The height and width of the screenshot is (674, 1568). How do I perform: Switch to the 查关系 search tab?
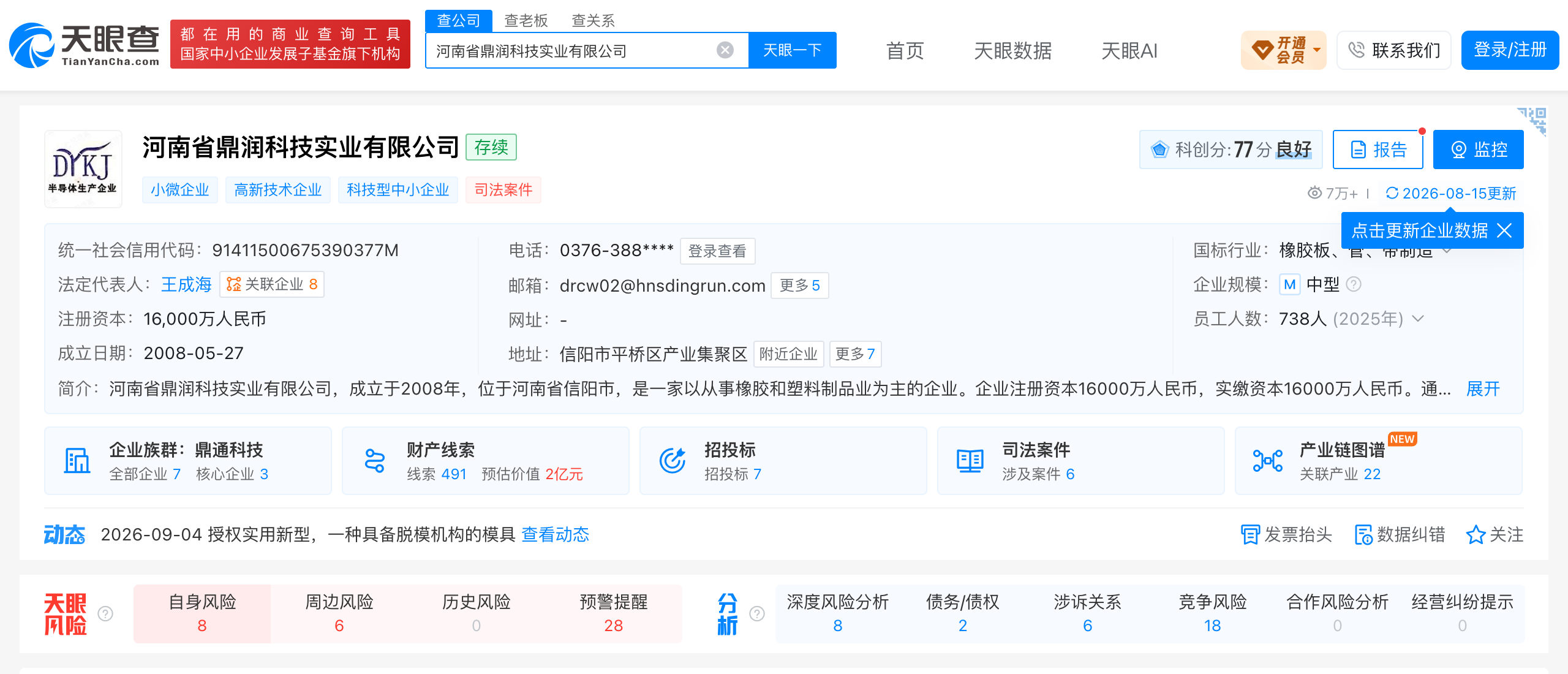tap(593, 21)
